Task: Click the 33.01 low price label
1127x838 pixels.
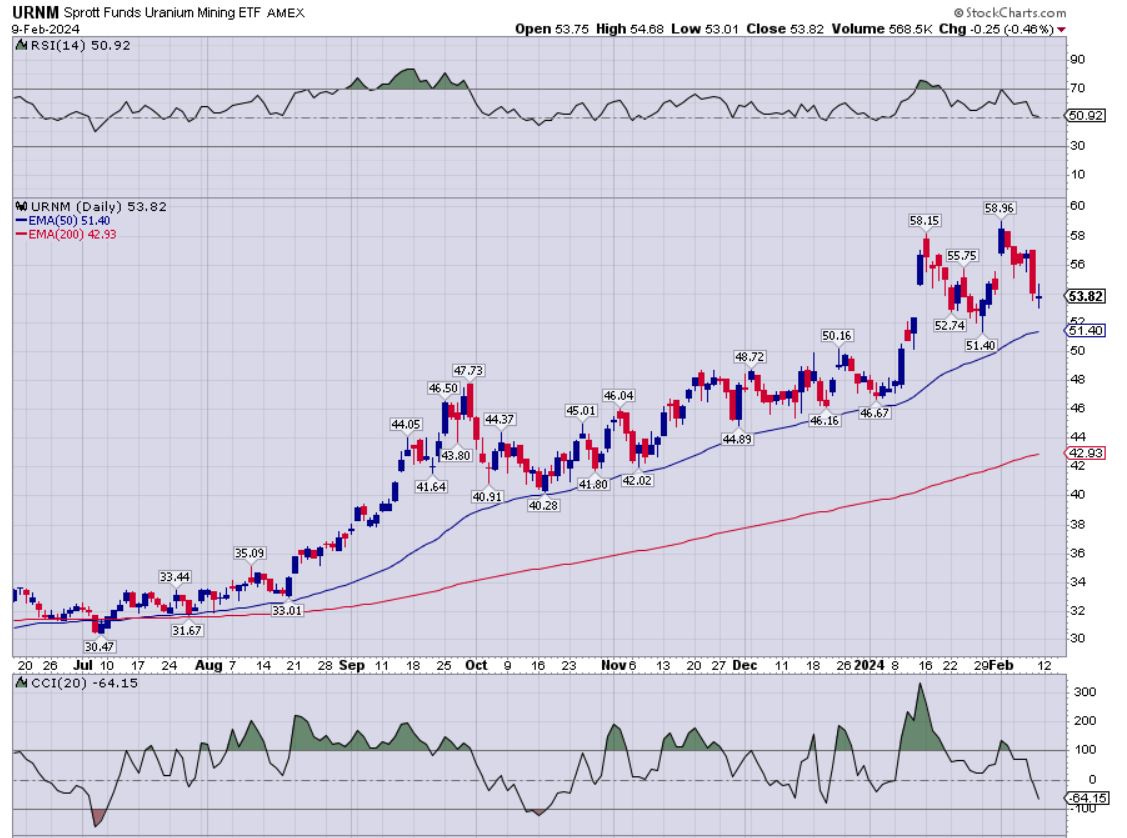Action: point(287,610)
